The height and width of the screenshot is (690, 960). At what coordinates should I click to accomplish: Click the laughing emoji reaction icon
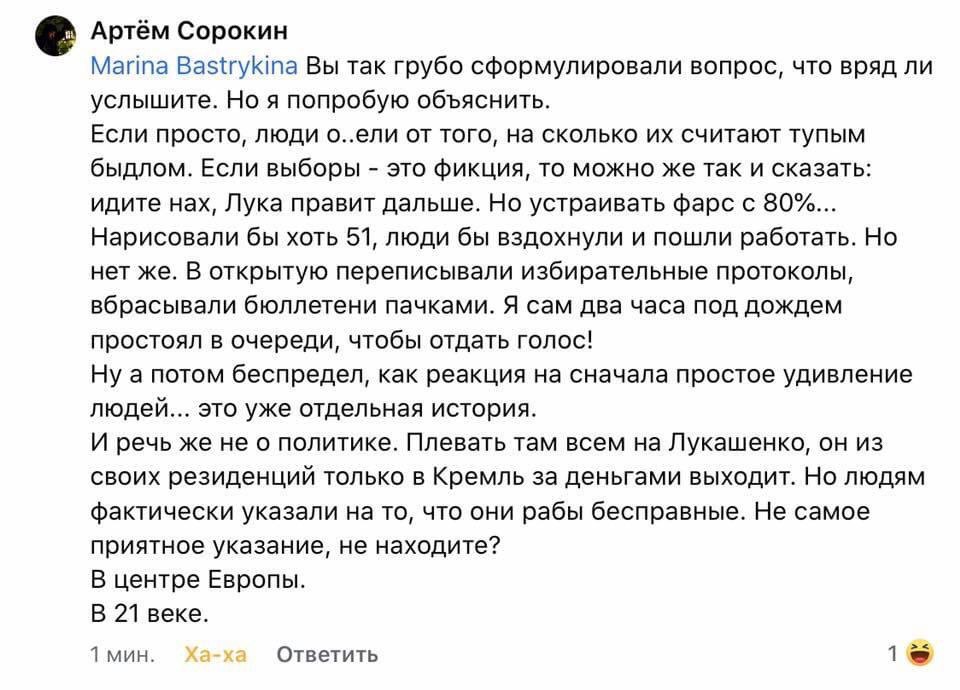pos(920,653)
